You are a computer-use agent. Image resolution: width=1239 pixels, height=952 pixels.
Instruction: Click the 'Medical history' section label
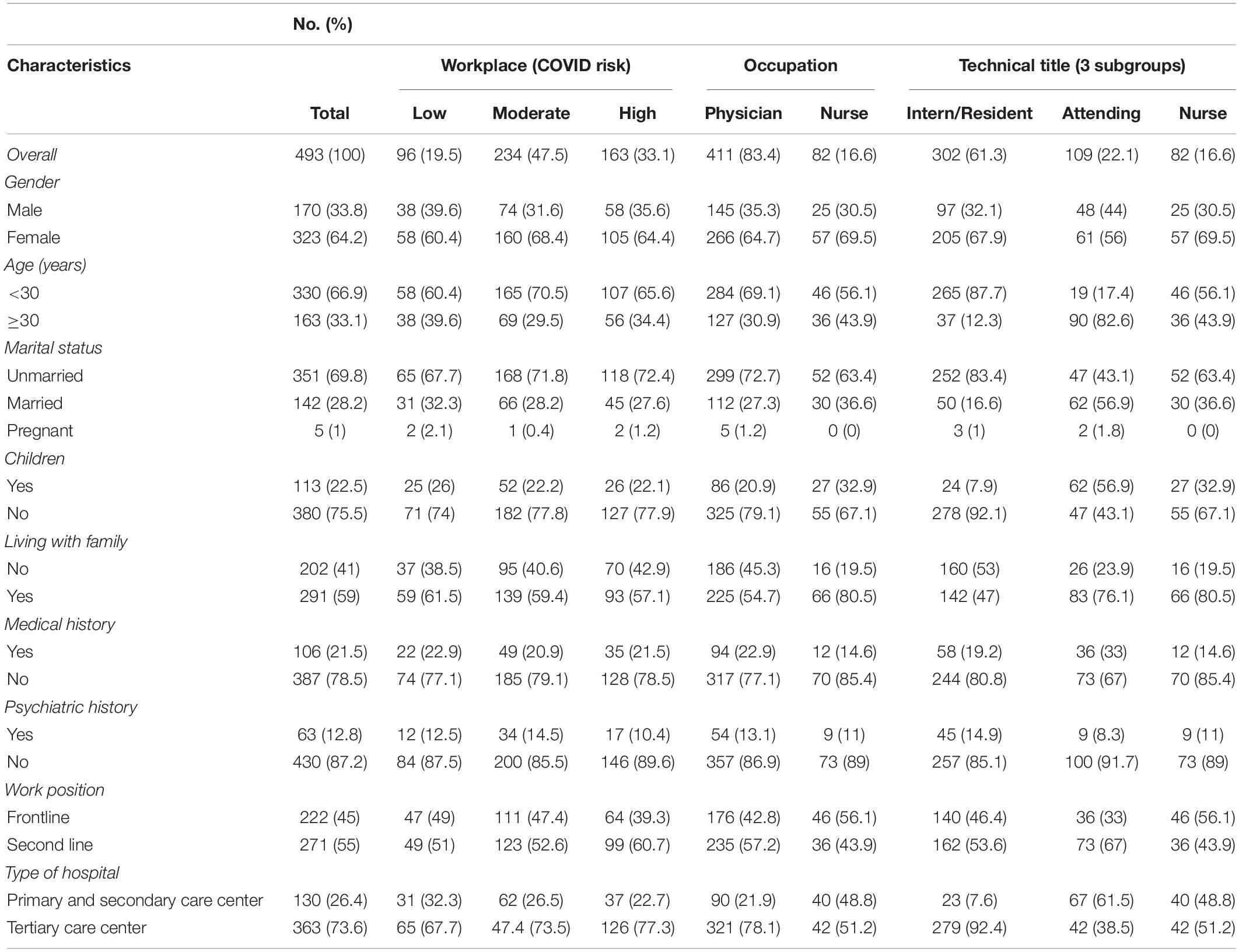(60, 624)
